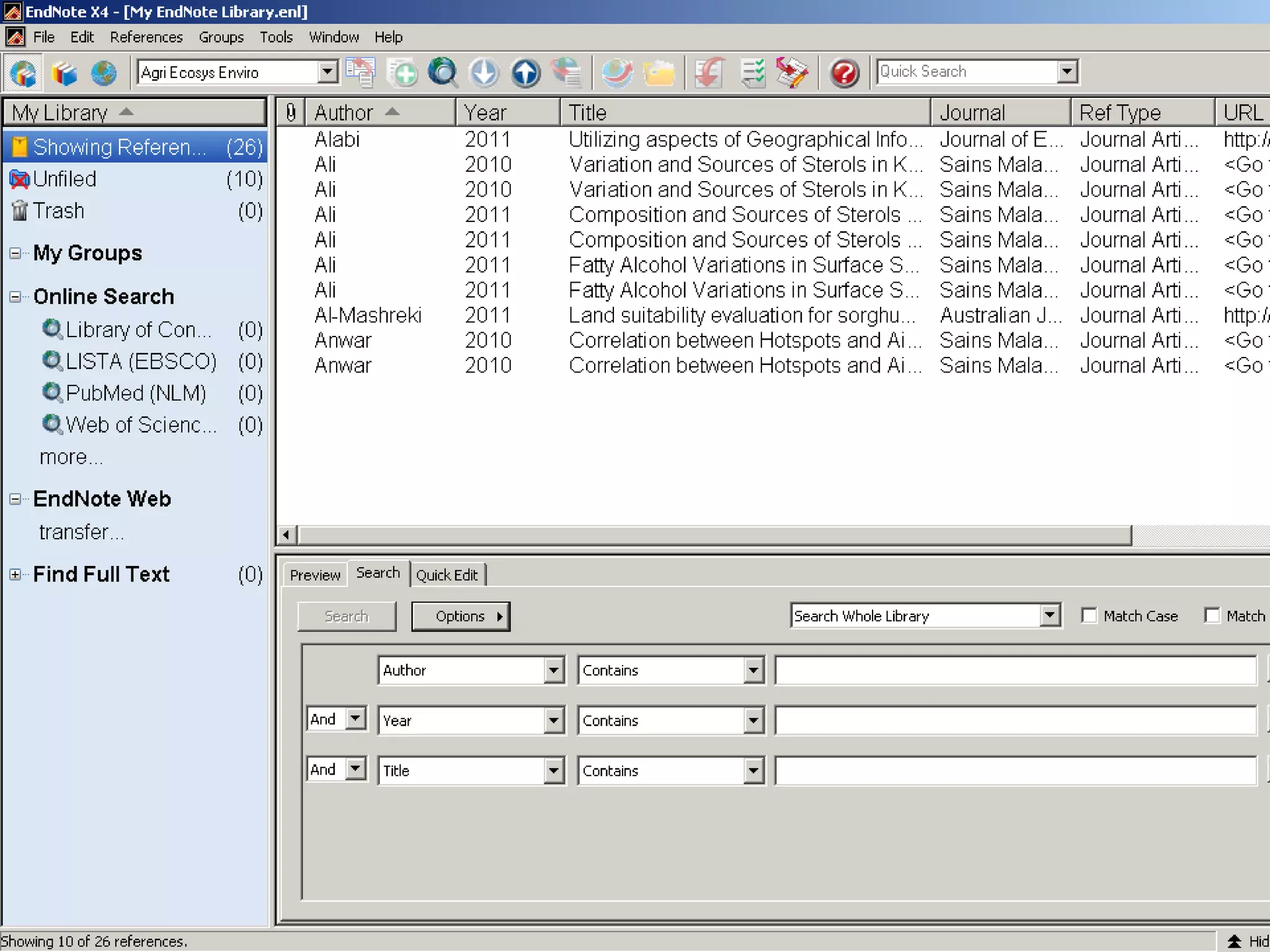Select Showing References group
1270x952 pixels.
135,147
